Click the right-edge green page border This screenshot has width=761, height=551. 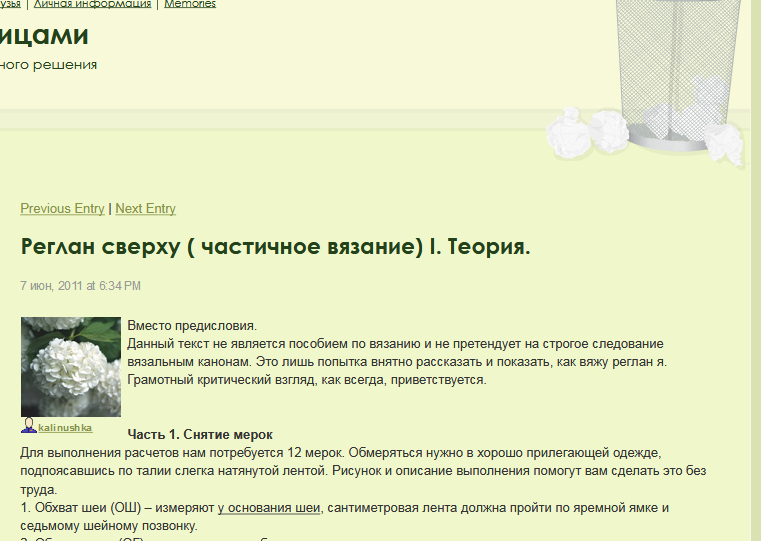point(755,300)
